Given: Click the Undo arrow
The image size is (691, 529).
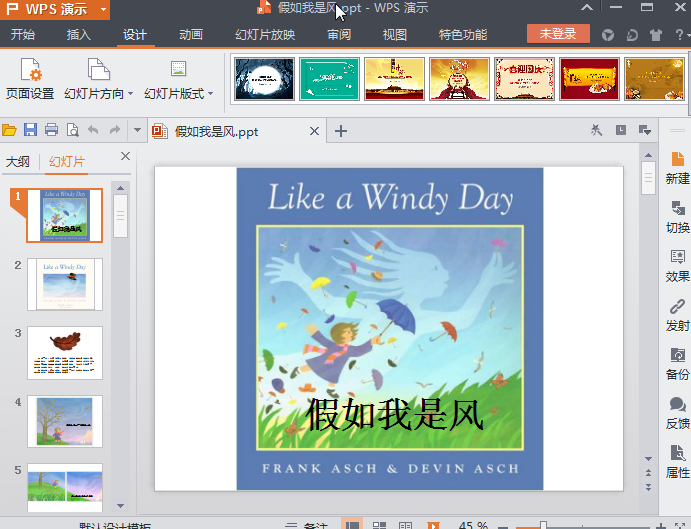Looking at the screenshot, I should tap(93, 130).
